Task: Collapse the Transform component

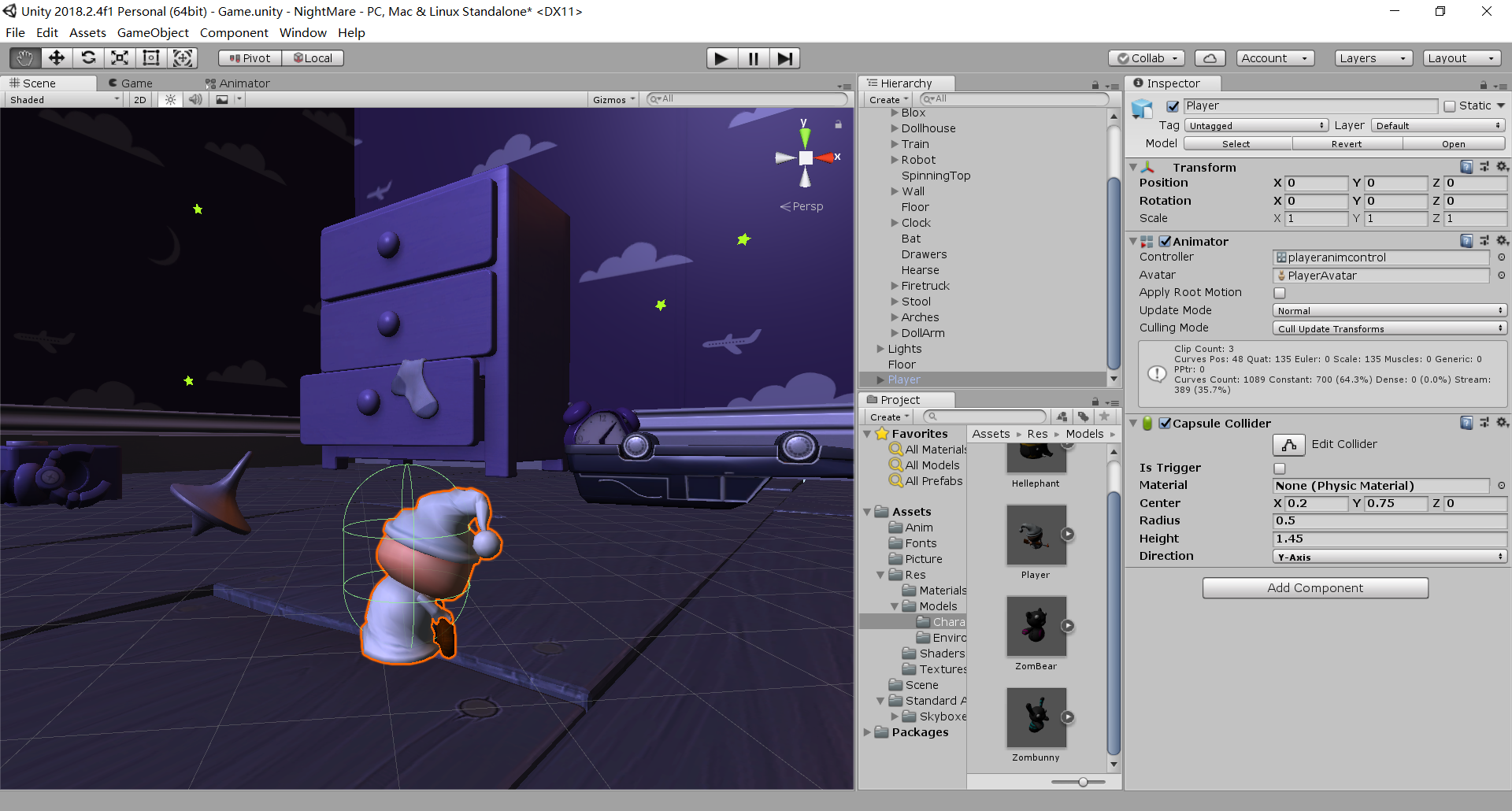Action: click(x=1133, y=167)
